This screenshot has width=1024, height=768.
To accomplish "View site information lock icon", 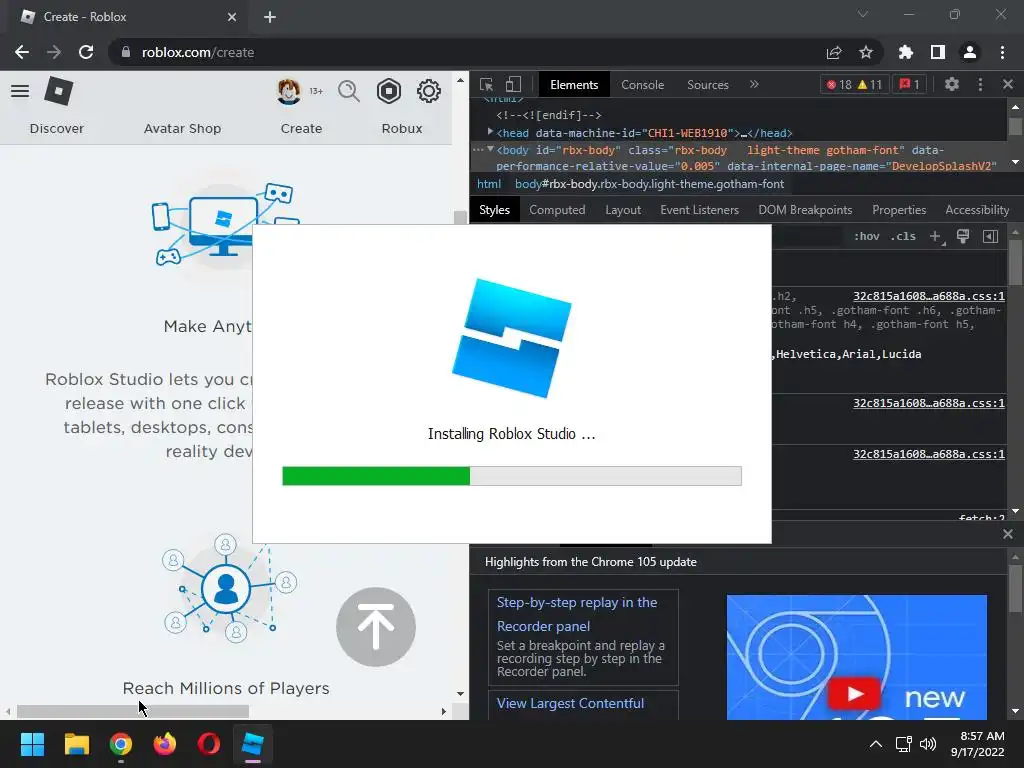I will (126, 52).
